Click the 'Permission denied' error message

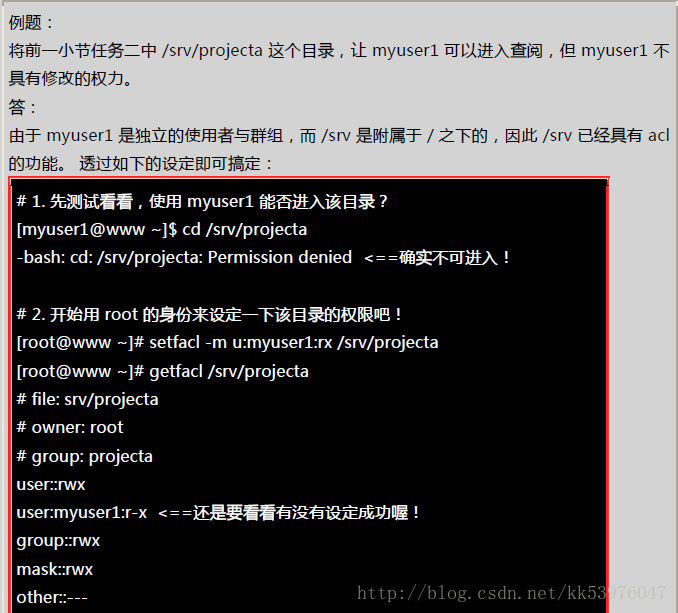point(280,258)
